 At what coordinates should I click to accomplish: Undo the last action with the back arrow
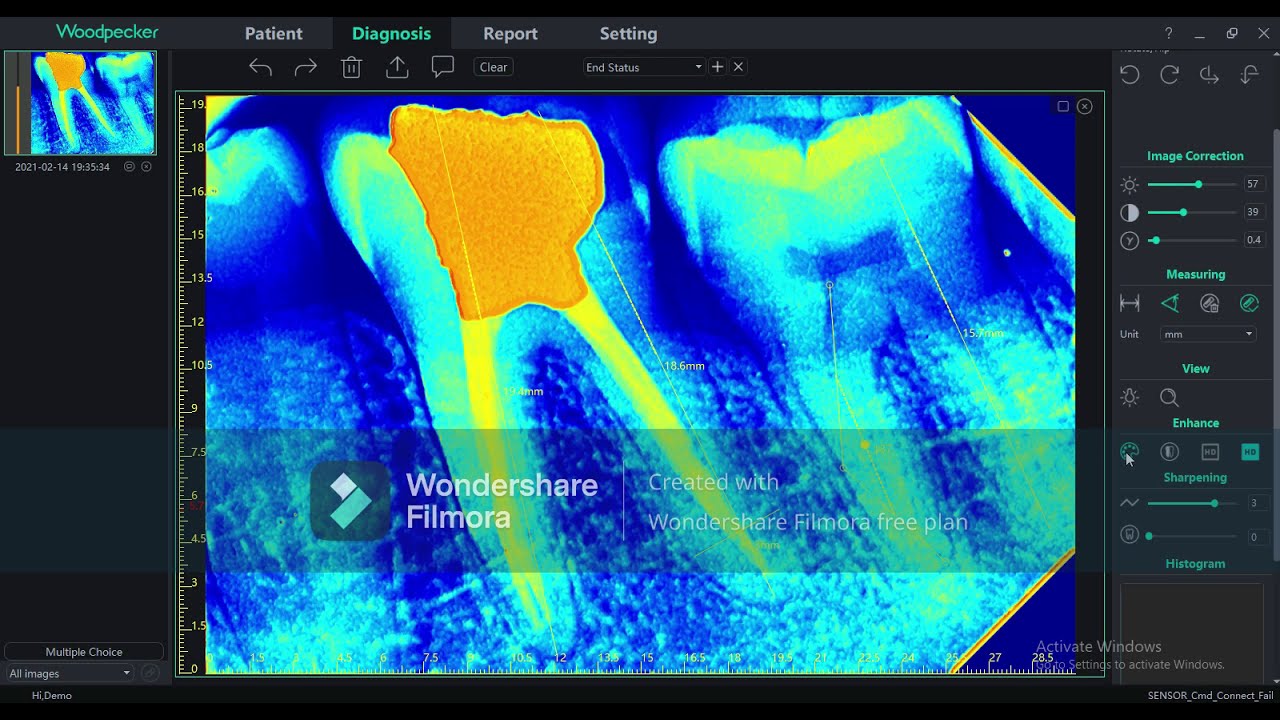click(x=260, y=67)
